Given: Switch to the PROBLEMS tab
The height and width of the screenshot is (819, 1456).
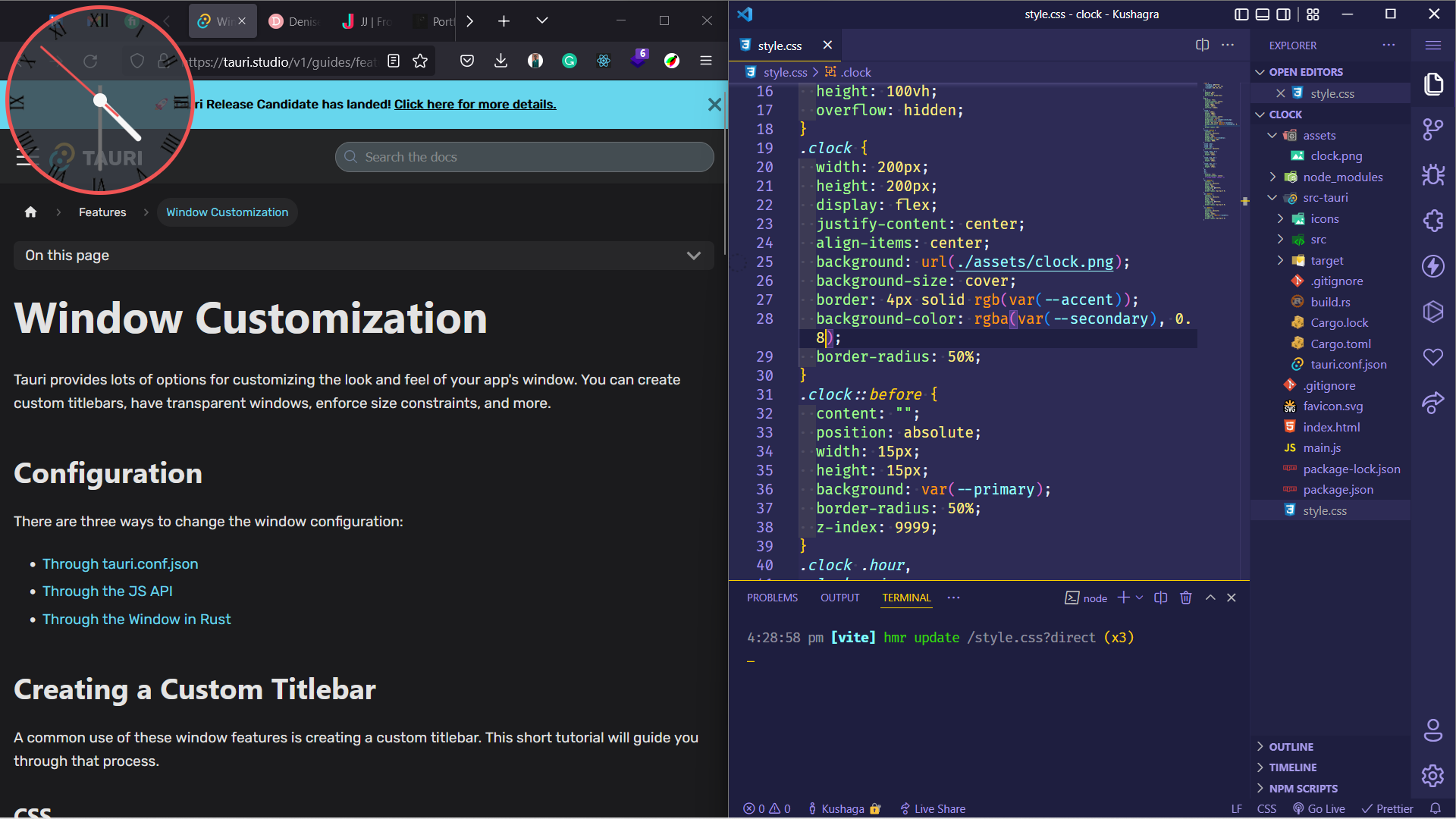Looking at the screenshot, I should tap(772, 598).
